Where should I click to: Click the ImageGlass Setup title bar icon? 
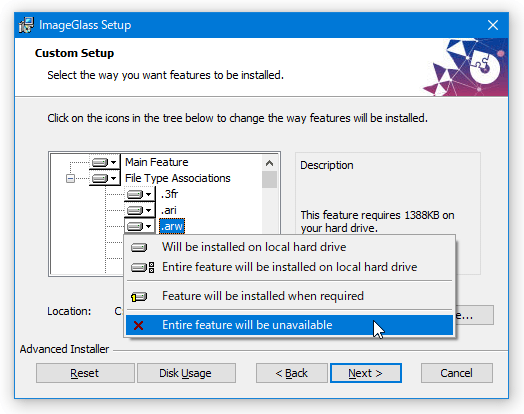(26, 25)
